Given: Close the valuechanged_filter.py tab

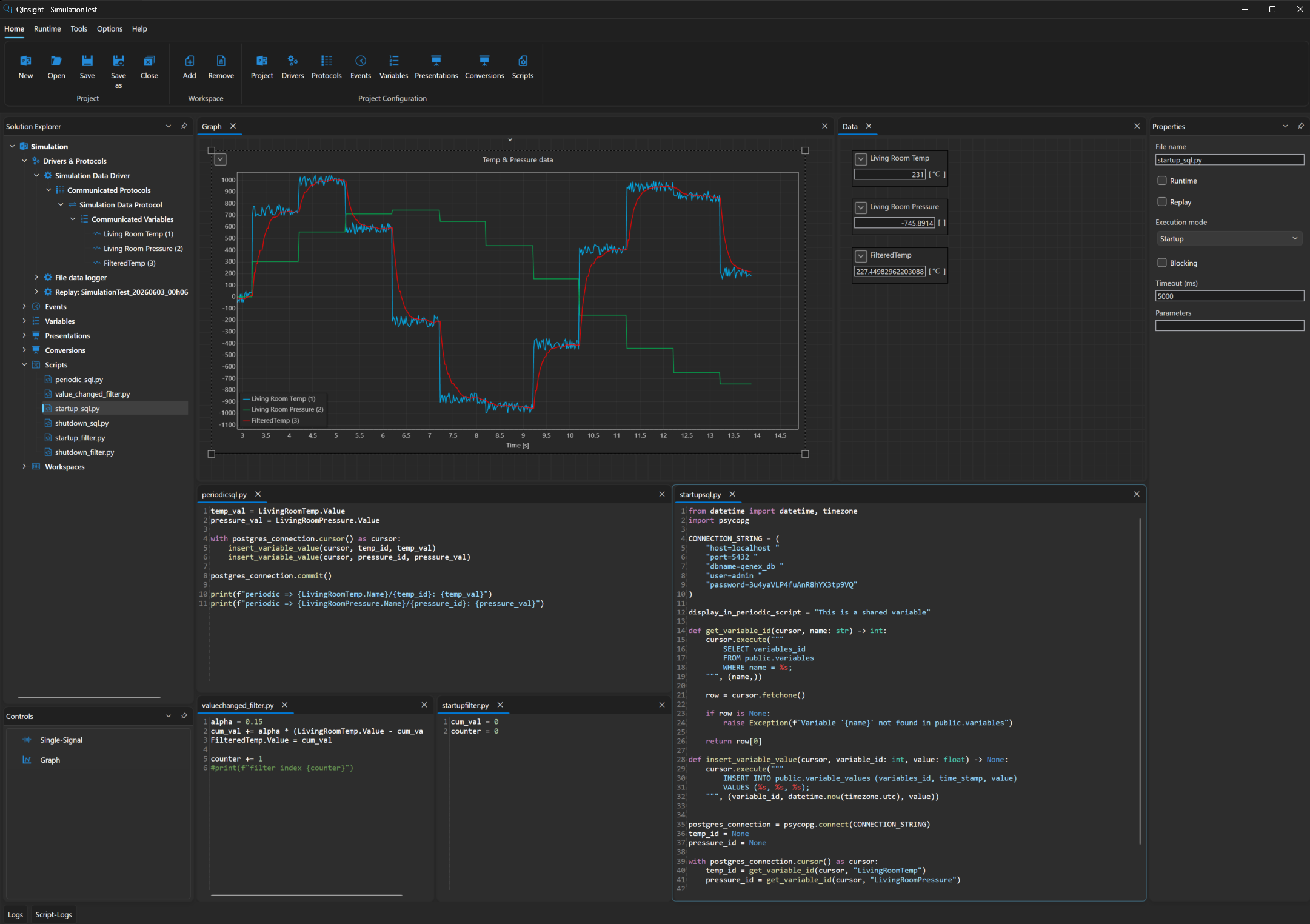Looking at the screenshot, I should [x=285, y=705].
